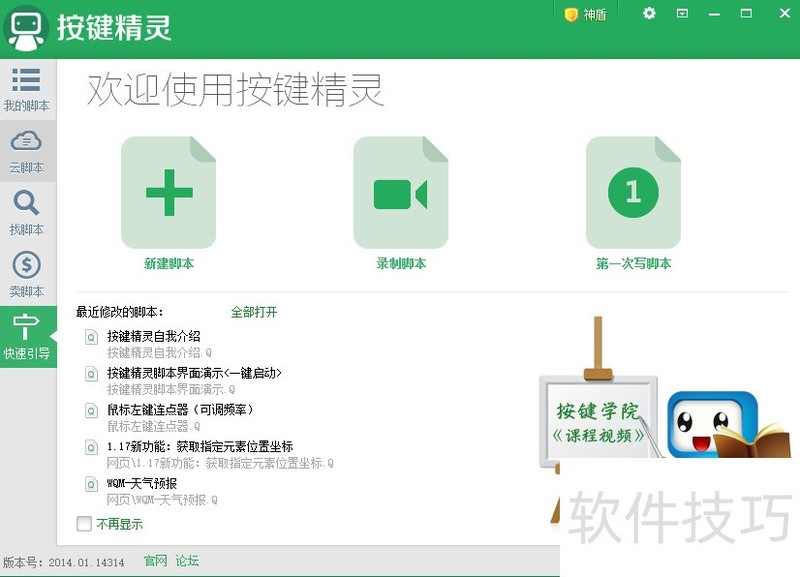The width and height of the screenshot is (800, 577).
Task: Click the 按键精灵 robot logo
Action: [x=26, y=29]
